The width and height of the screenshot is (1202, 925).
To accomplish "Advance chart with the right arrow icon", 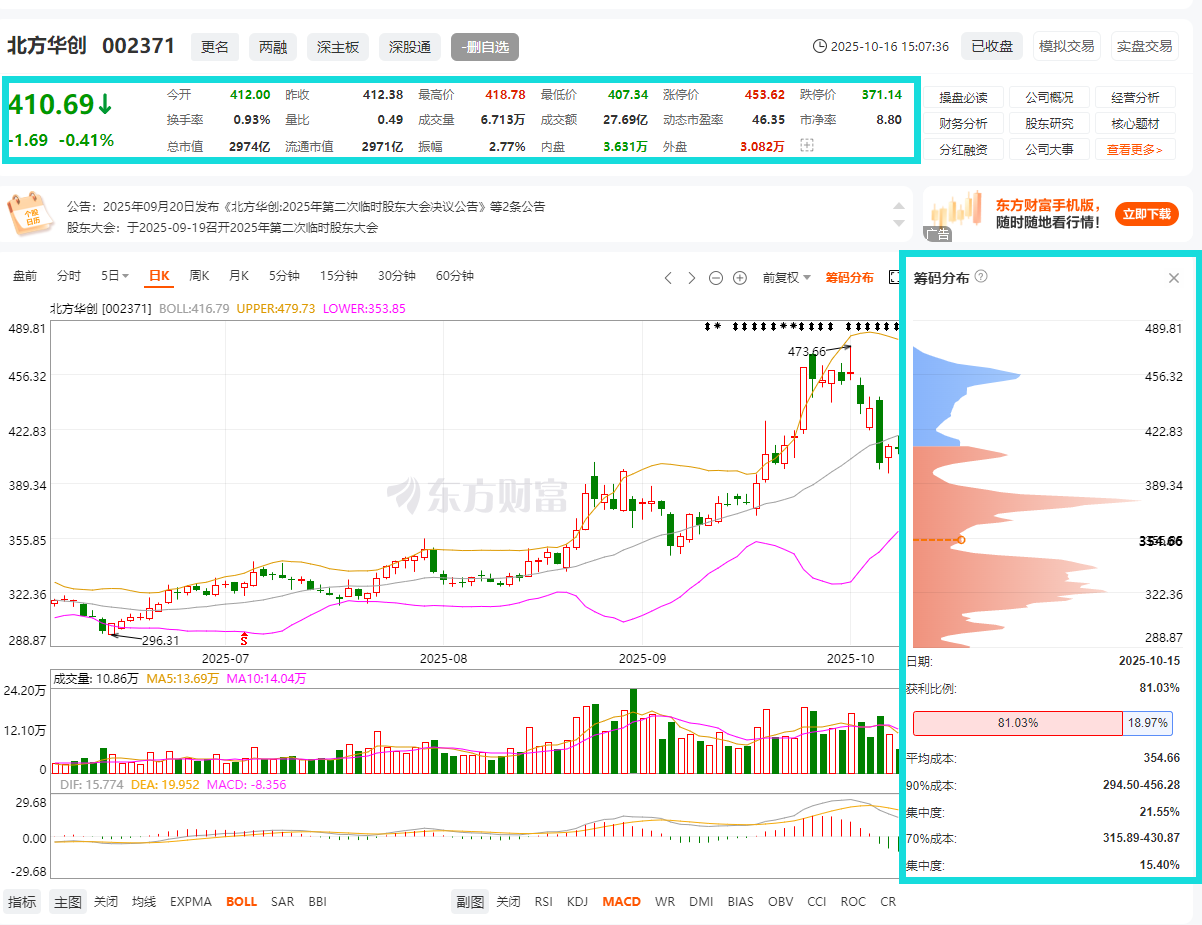I will tap(691, 278).
